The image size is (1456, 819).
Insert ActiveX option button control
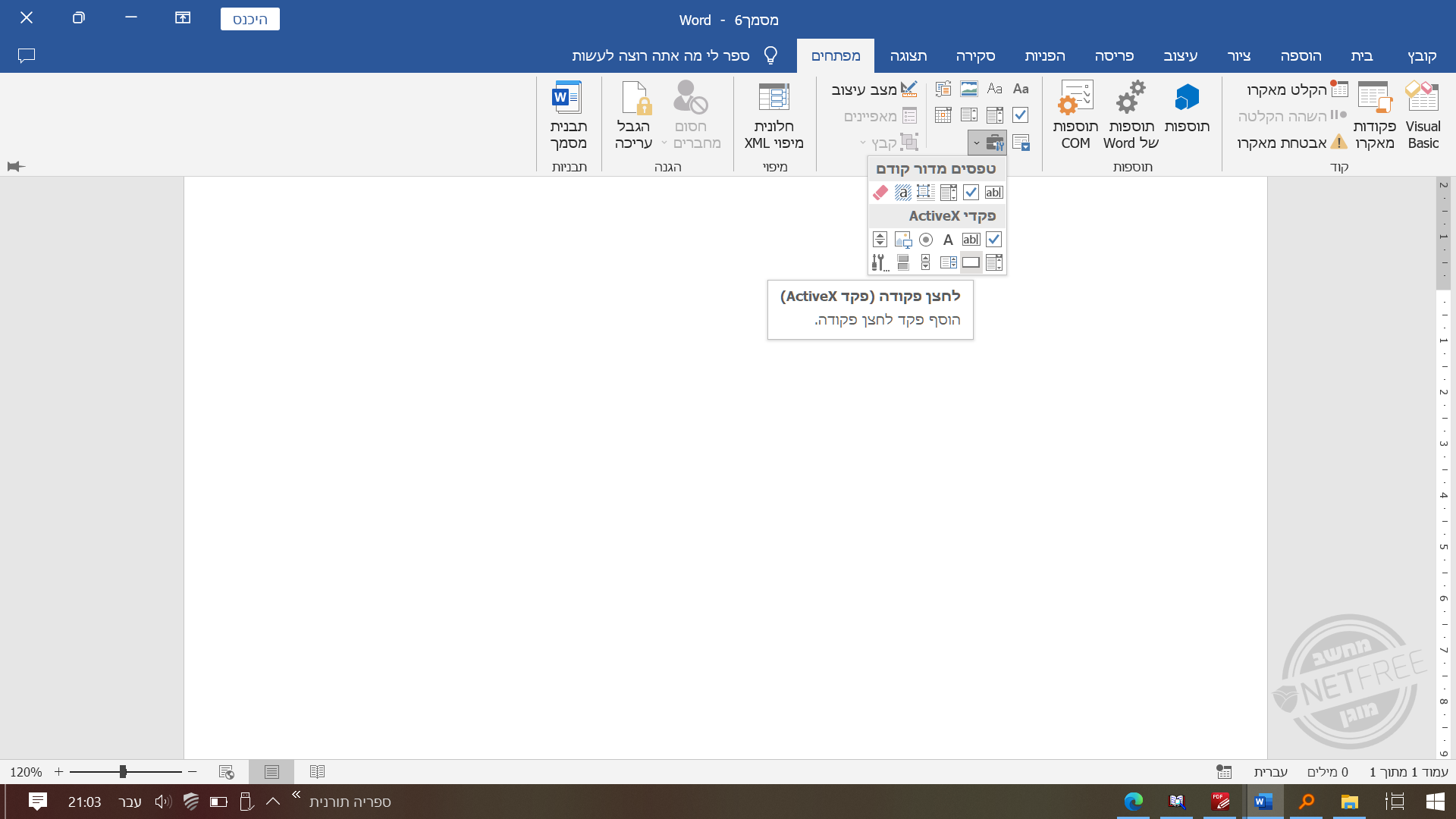pyautogui.click(x=925, y=240)
